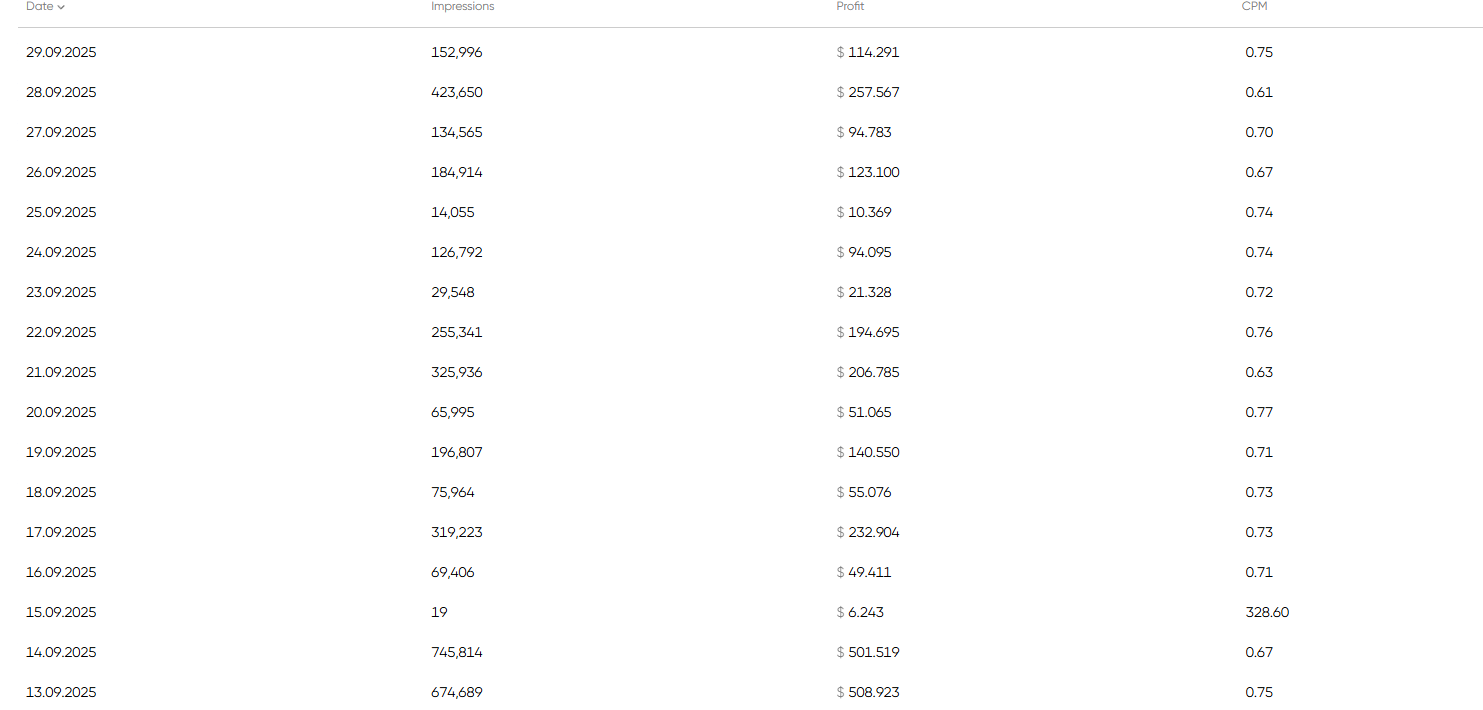
Task: Click the Profit column header
Action: click(x=850, y=6)
